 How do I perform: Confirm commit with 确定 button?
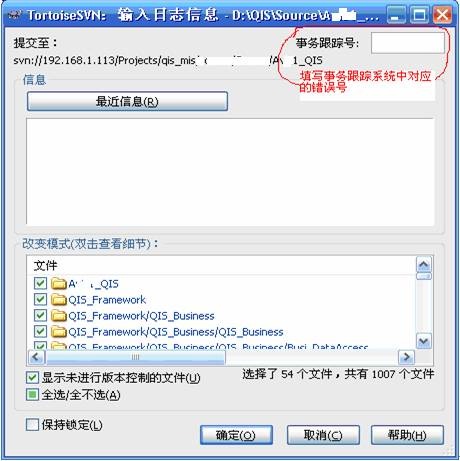236,435
